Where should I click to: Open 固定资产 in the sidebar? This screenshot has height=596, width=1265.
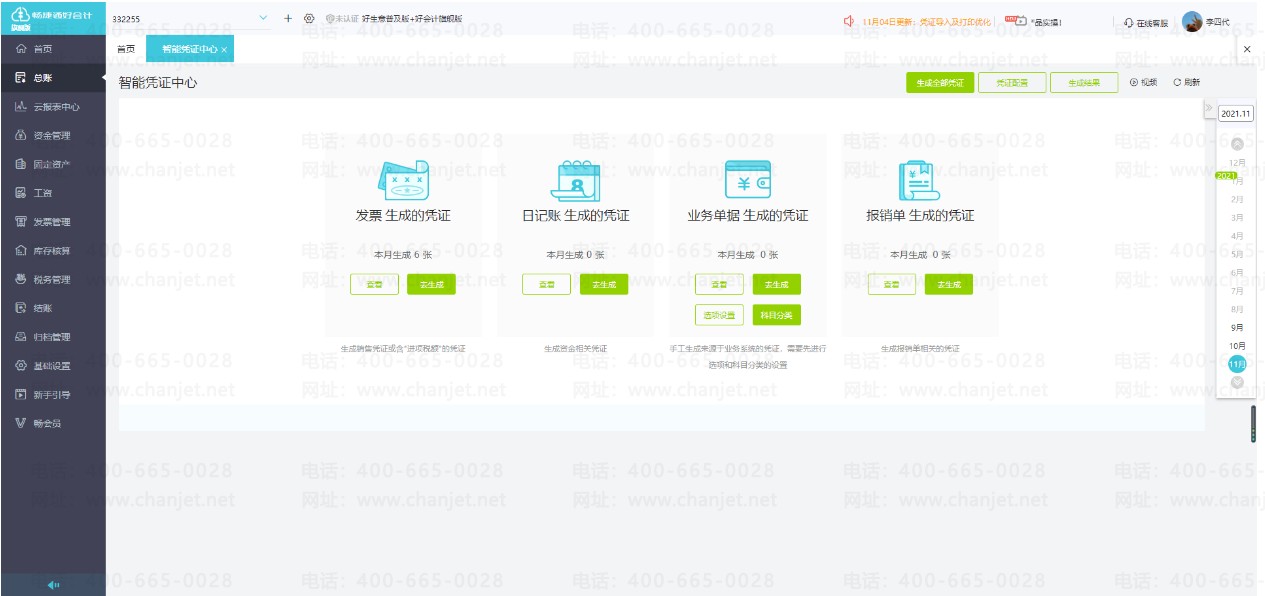(52, 164)
